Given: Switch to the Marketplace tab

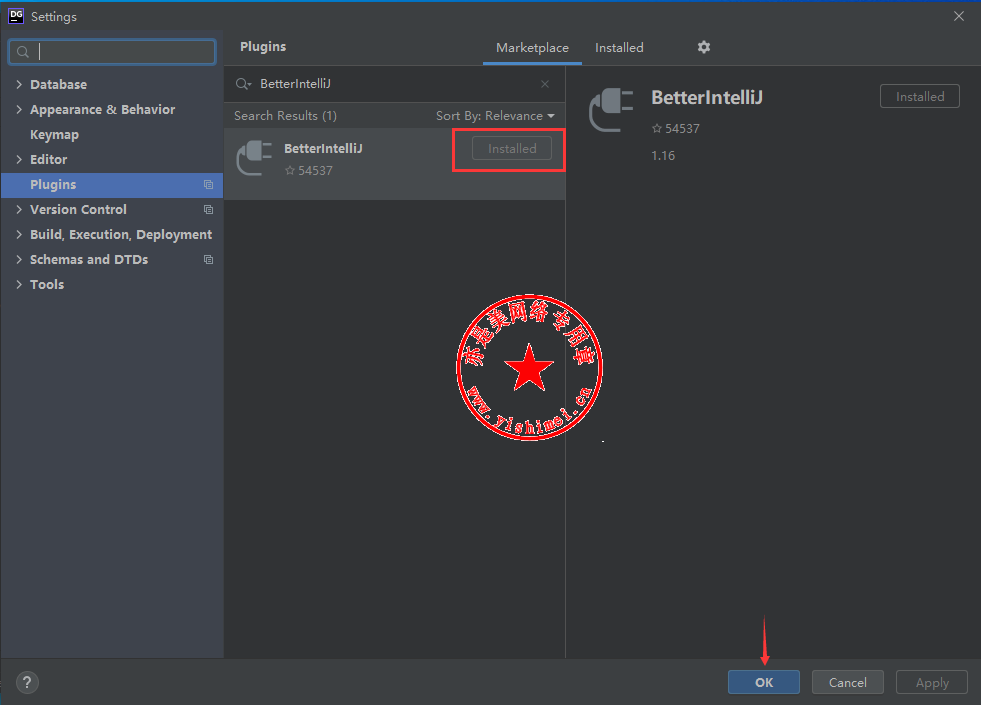Looking at the screenshot, I should (532, 48).
